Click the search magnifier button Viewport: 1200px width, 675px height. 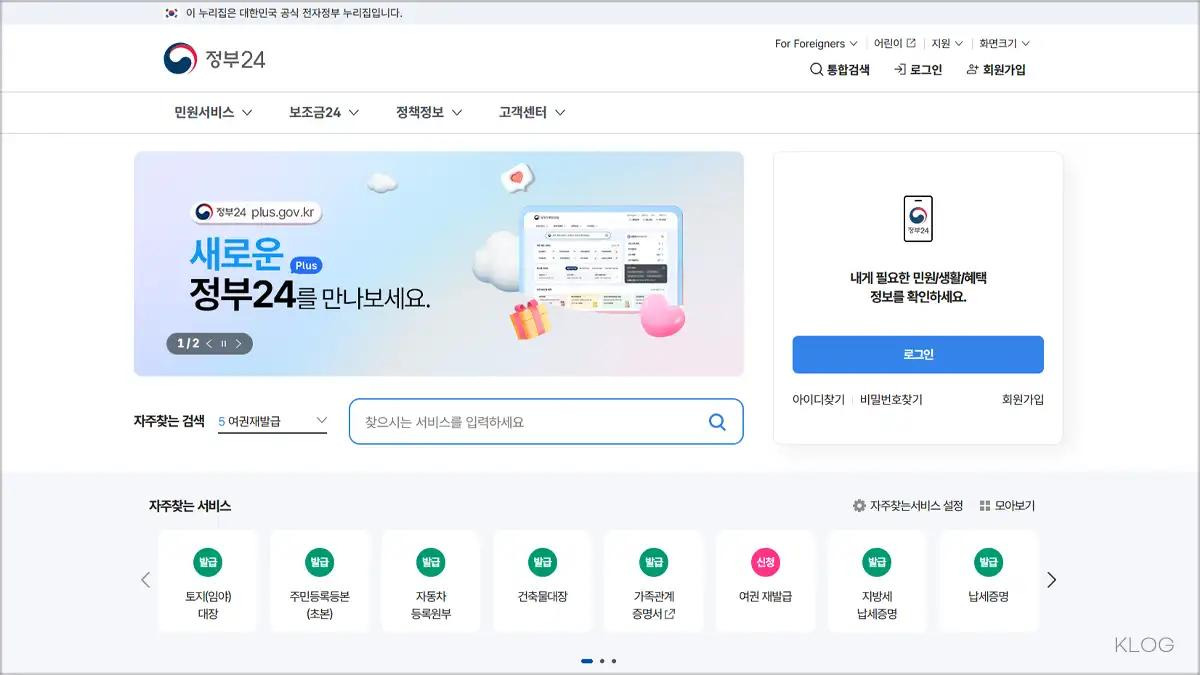(x=717, y=422)
